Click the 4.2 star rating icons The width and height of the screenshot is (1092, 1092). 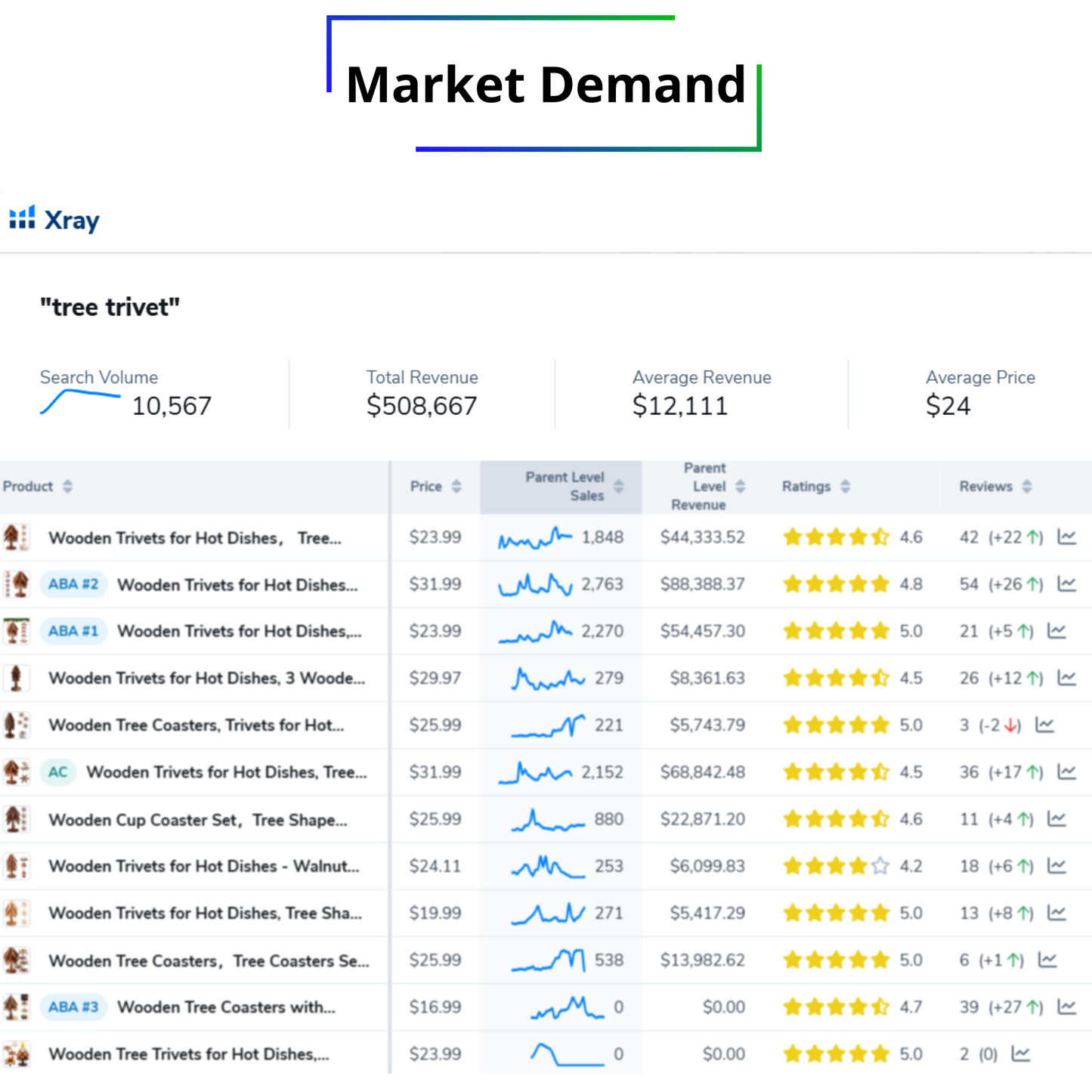[836, 866]
